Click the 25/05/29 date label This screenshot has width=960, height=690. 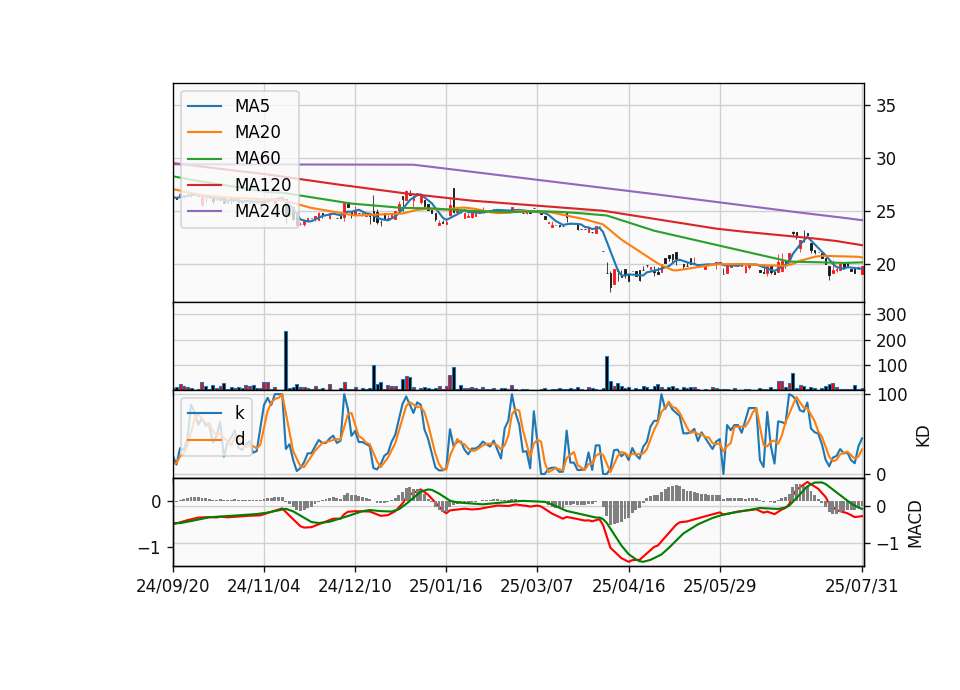[719, 586]
